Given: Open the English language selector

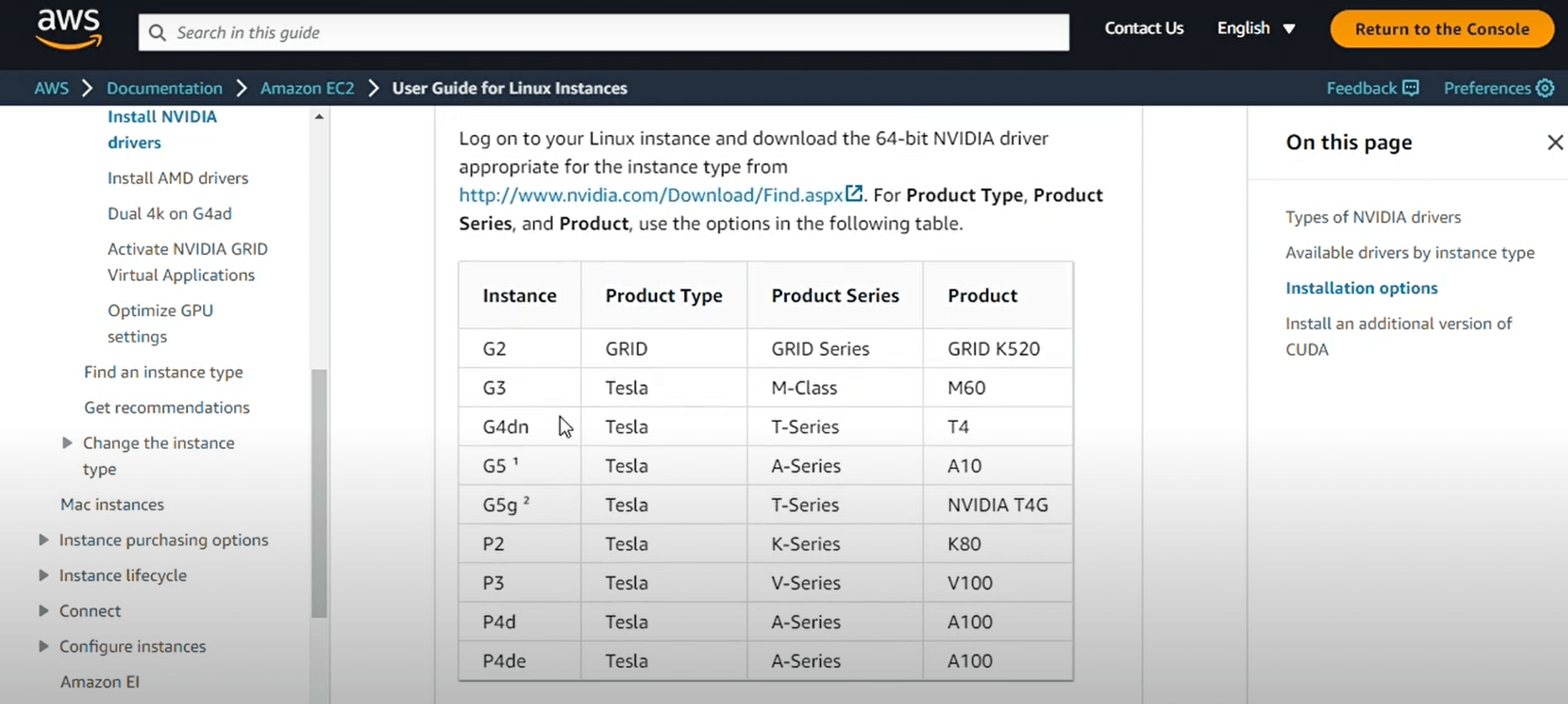Looking at the screenshot, I should tap(1255, 28).
